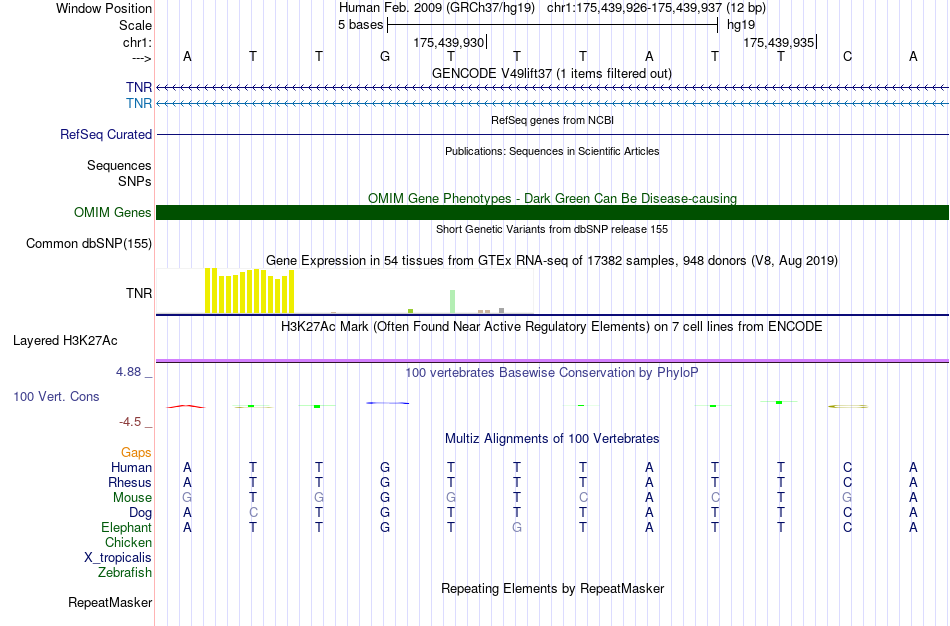Click the -4.5 lower scale value
Viewport: 950px width, 626px height.
(130, 422)
